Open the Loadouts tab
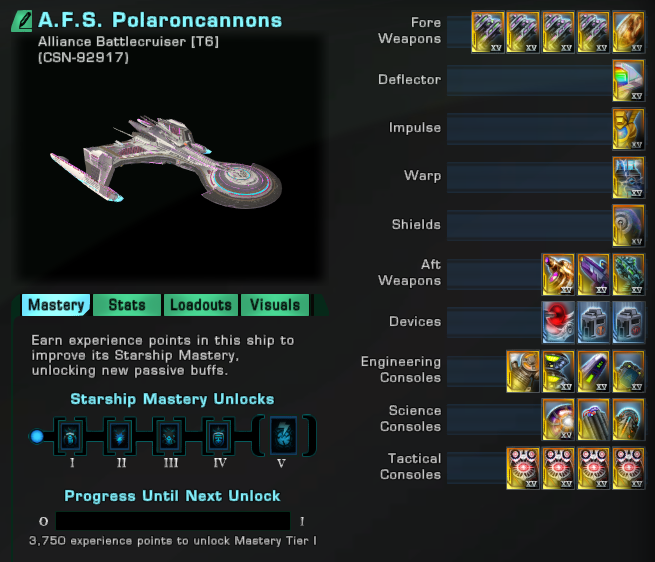This screenshot has width=655, height=562. pyautogui.click(x=201, y=305)
